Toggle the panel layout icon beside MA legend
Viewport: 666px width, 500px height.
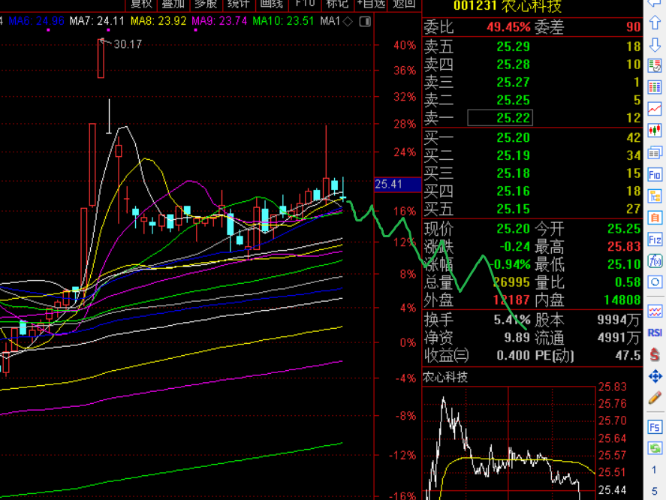(365, 21)
